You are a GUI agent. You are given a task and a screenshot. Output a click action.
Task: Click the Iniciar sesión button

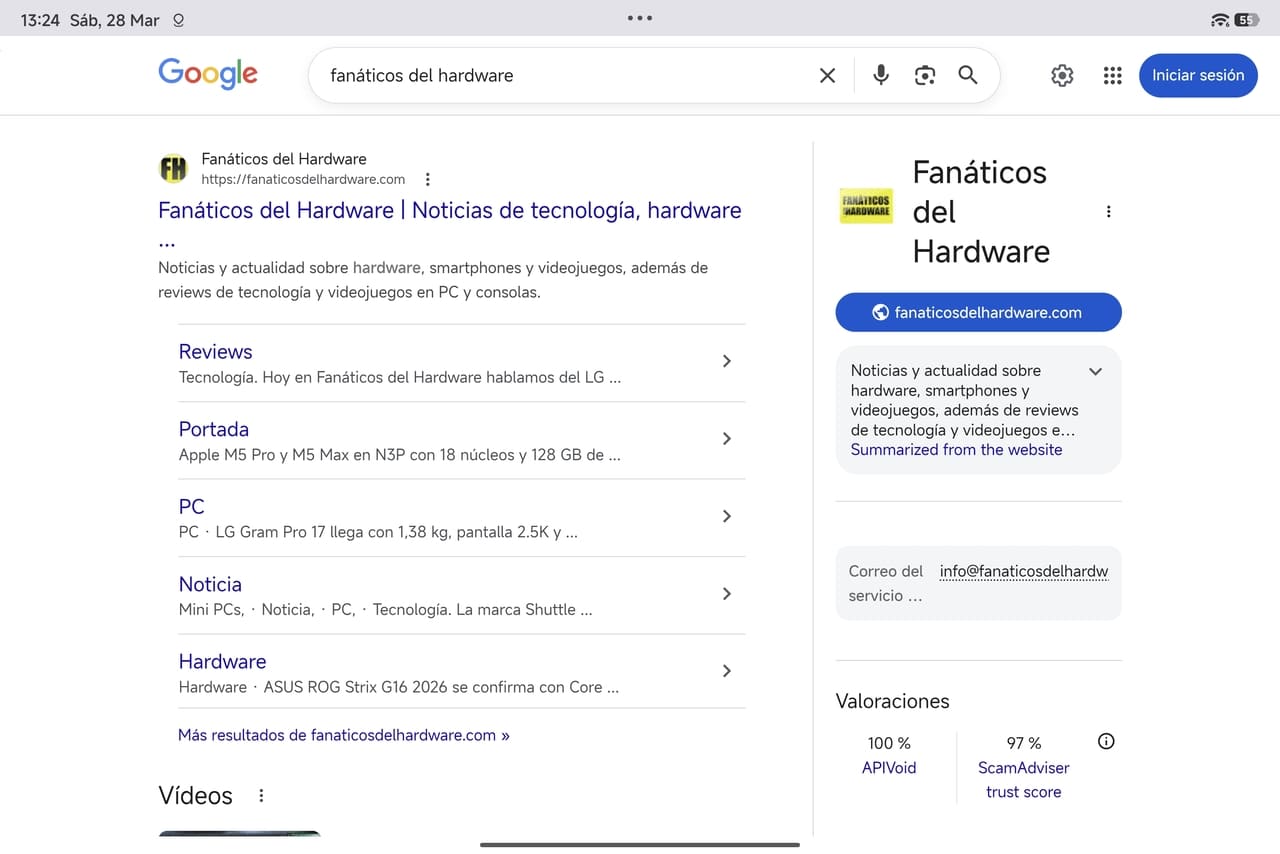pyautogui.click(x=1197, y=75)
